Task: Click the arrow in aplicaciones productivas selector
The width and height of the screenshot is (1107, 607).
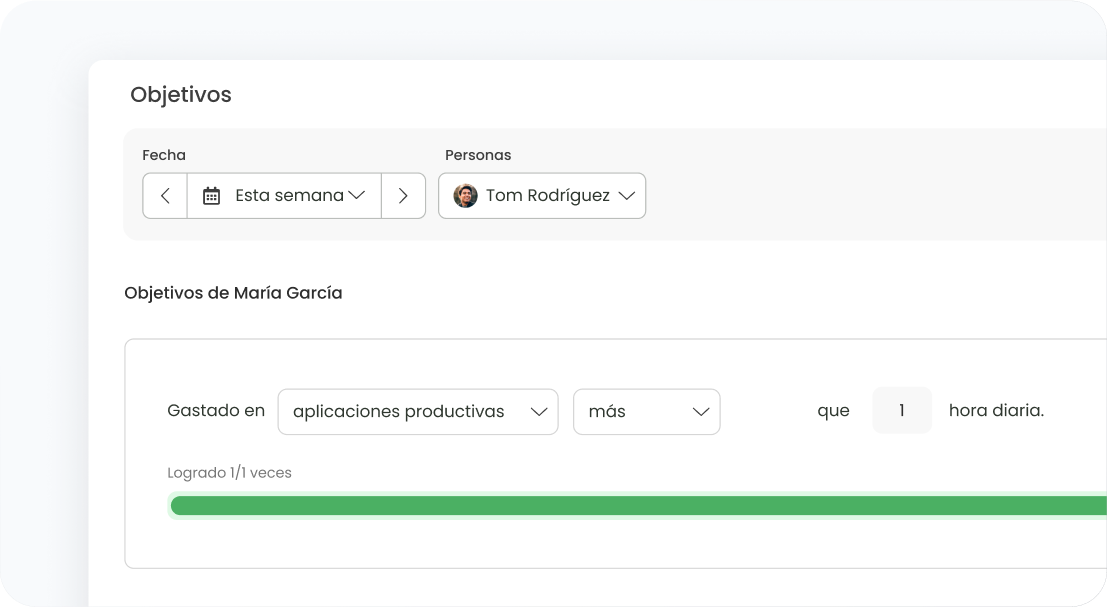Action: pyautogui.click(x=539, y=412)
